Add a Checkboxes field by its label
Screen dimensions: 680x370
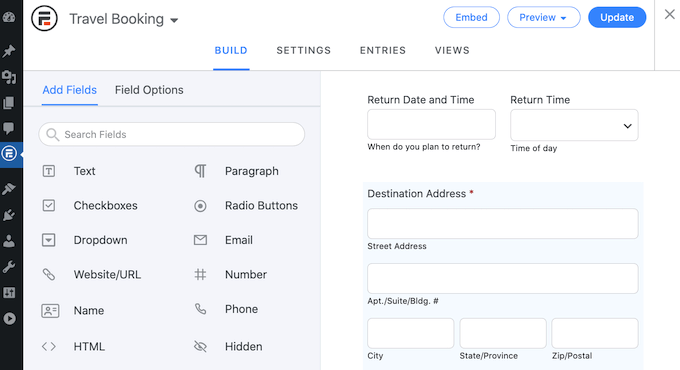coord(105,205)
